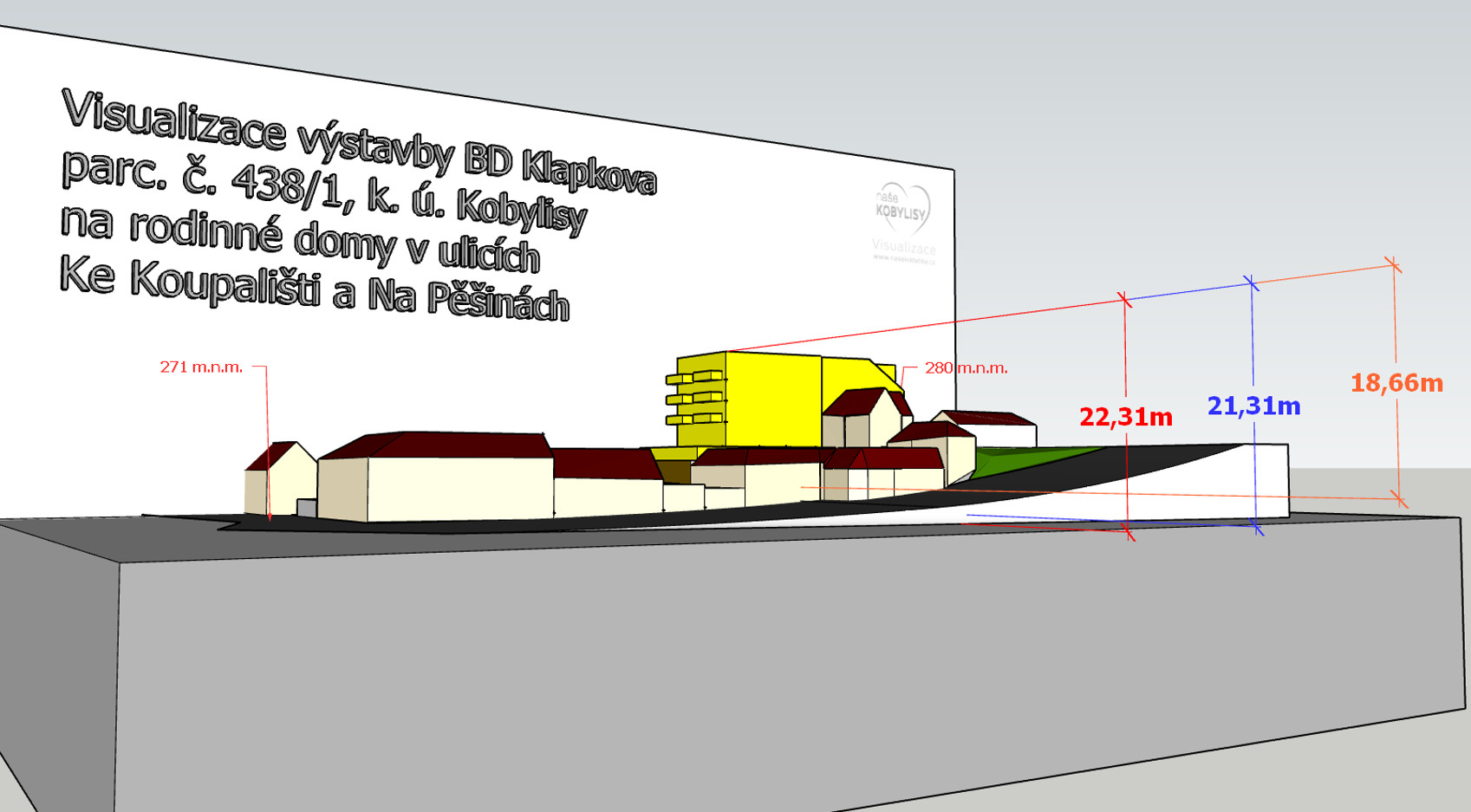Viewport: 1471px width, 812px height.
Task: Click the 'parc. č. 438/1, k. ú. Kobylisy' text
Action: point(323,191)
